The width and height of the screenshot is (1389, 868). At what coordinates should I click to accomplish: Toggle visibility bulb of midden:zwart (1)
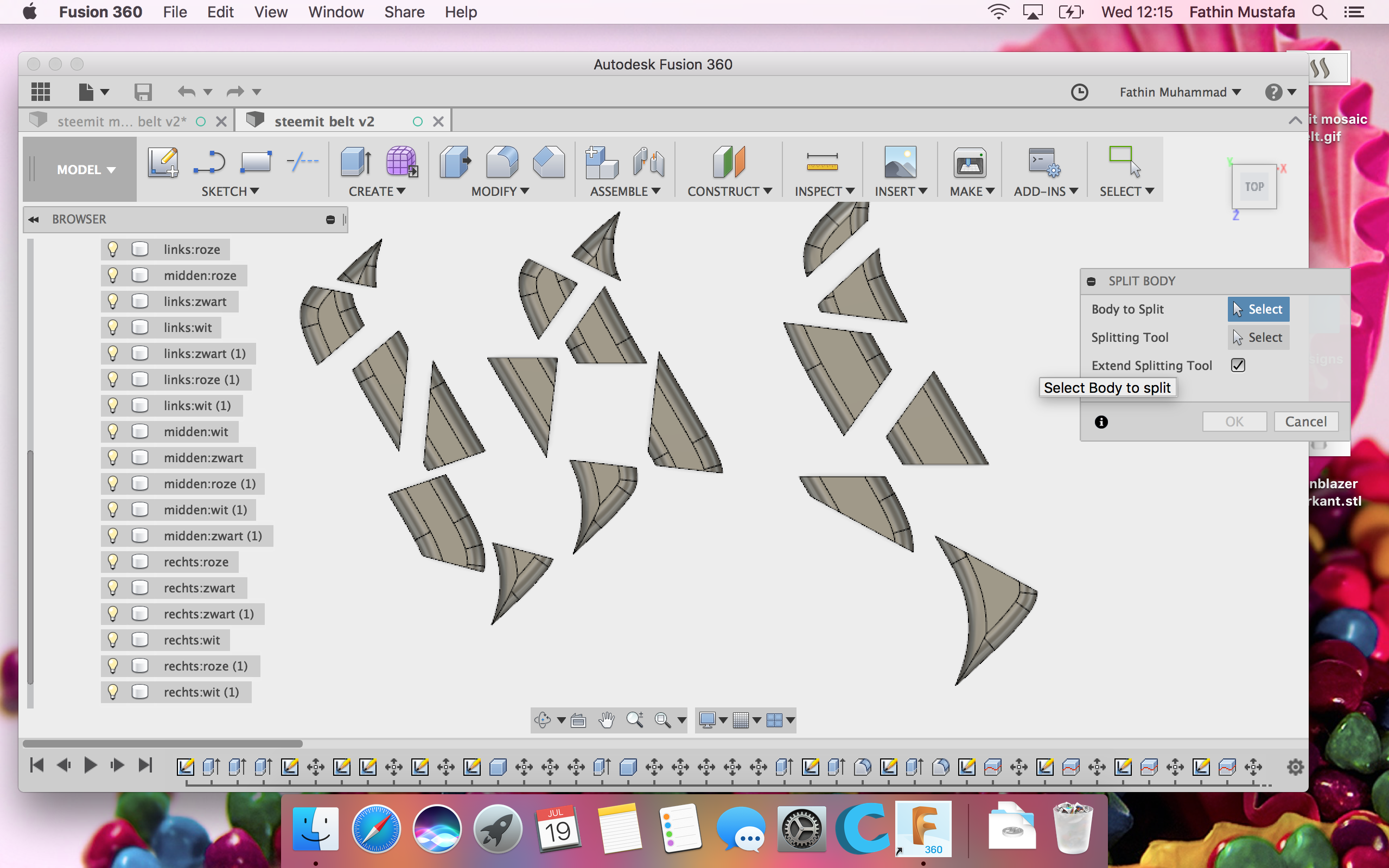113,535
